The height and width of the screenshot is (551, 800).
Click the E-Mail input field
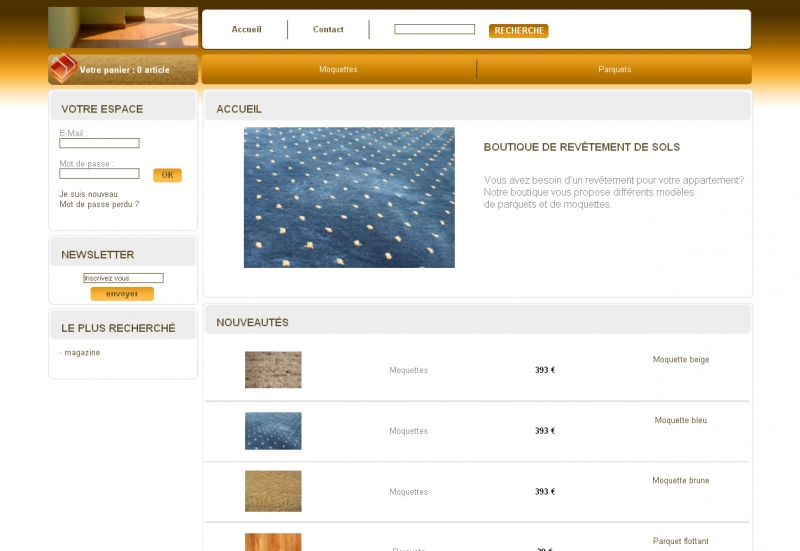99,143
